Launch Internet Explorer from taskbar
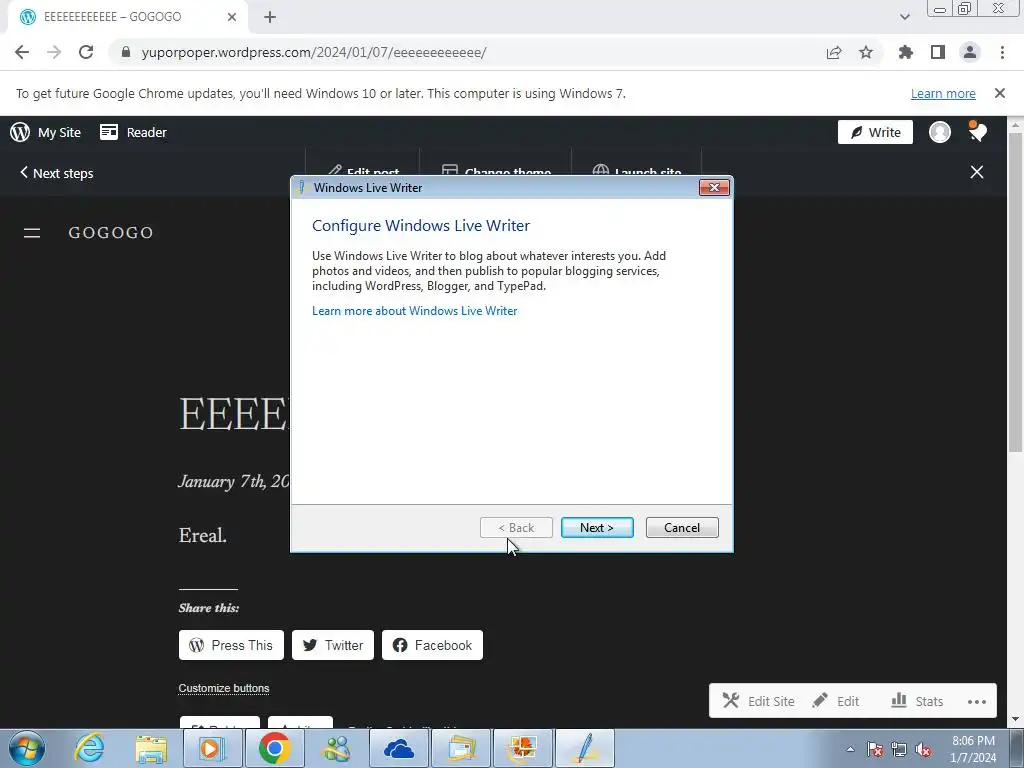The height and width of the screenshot is (768, 1024). click(x=89, y=748)
